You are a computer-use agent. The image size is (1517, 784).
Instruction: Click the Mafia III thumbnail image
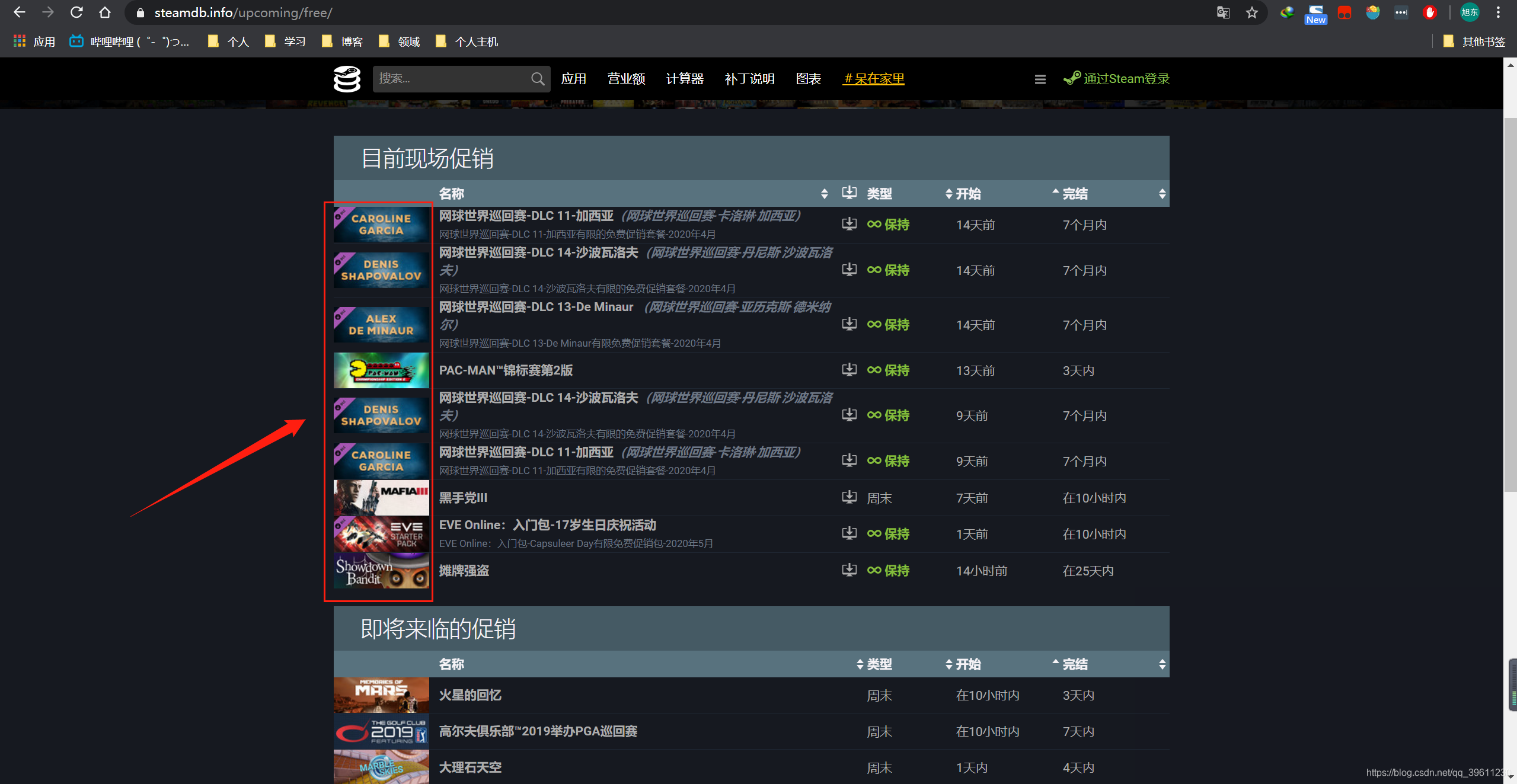[381, 498]
